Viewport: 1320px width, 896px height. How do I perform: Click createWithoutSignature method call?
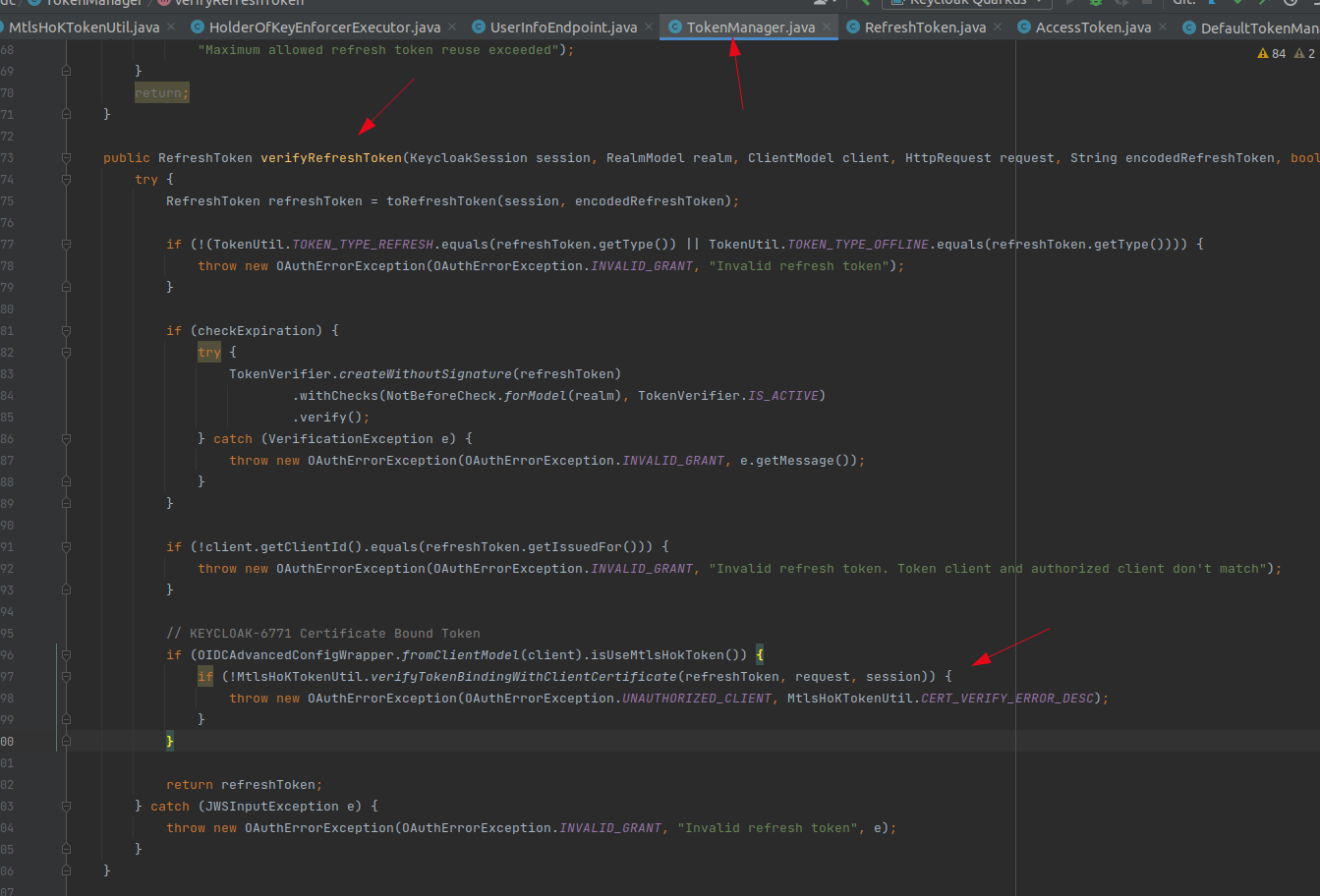tap(426, 373)
